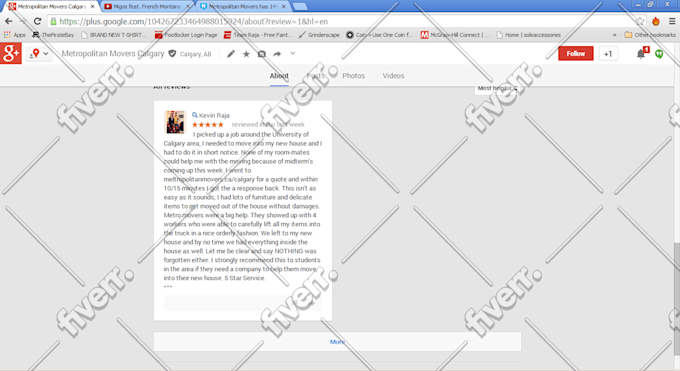Click the camera upload photo icon

[262, 54]
